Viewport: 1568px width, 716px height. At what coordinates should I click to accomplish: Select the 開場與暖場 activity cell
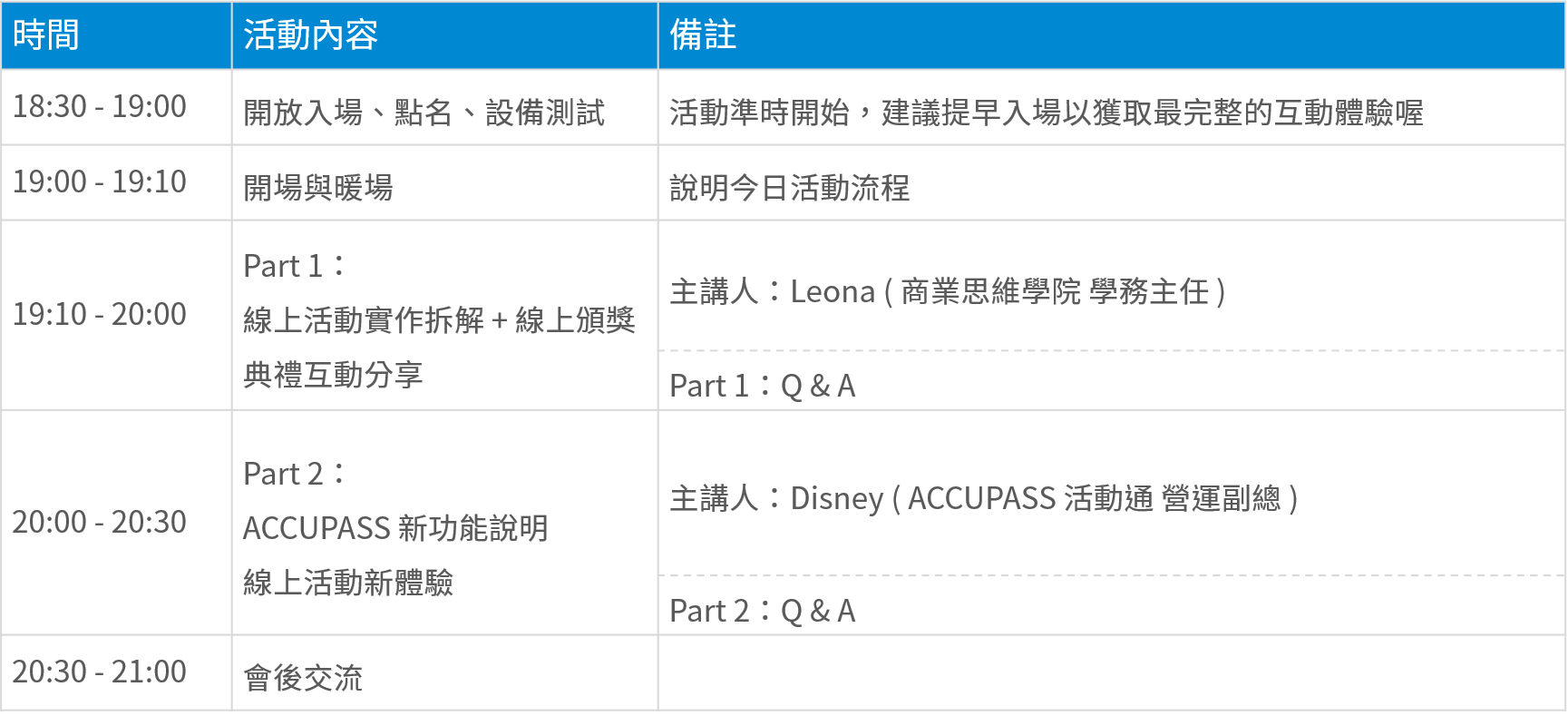tap(318, 188)
